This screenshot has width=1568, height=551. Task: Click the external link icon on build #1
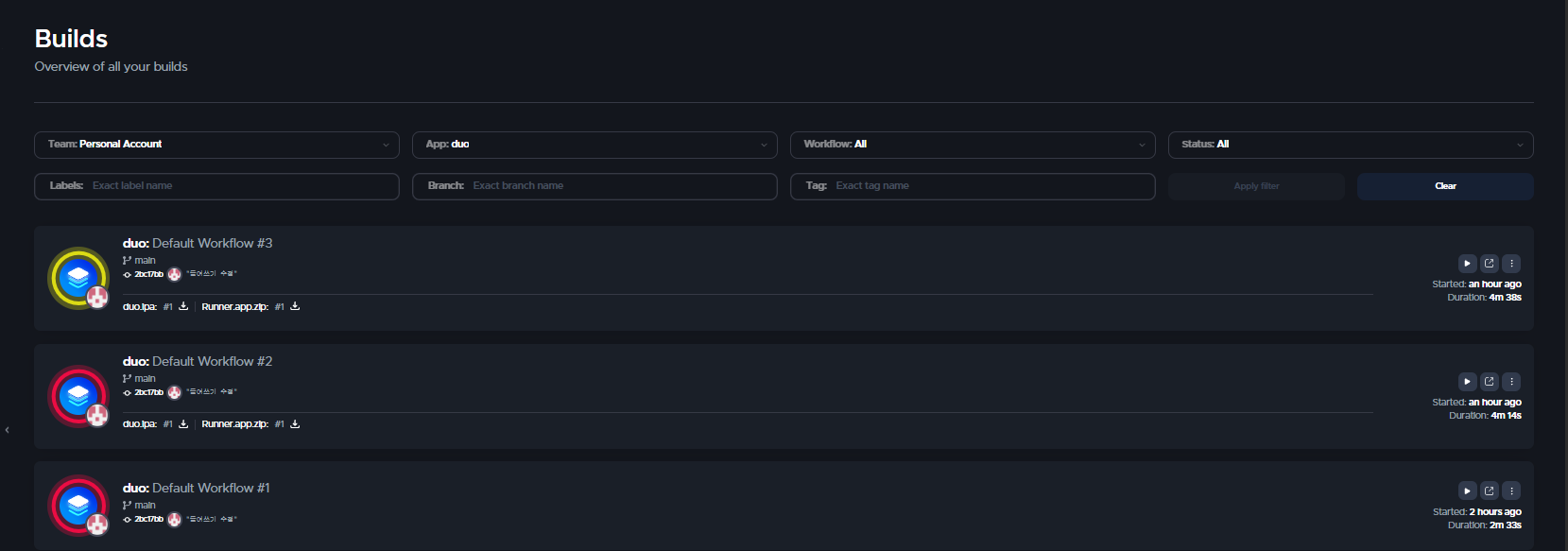(1489, 491)
